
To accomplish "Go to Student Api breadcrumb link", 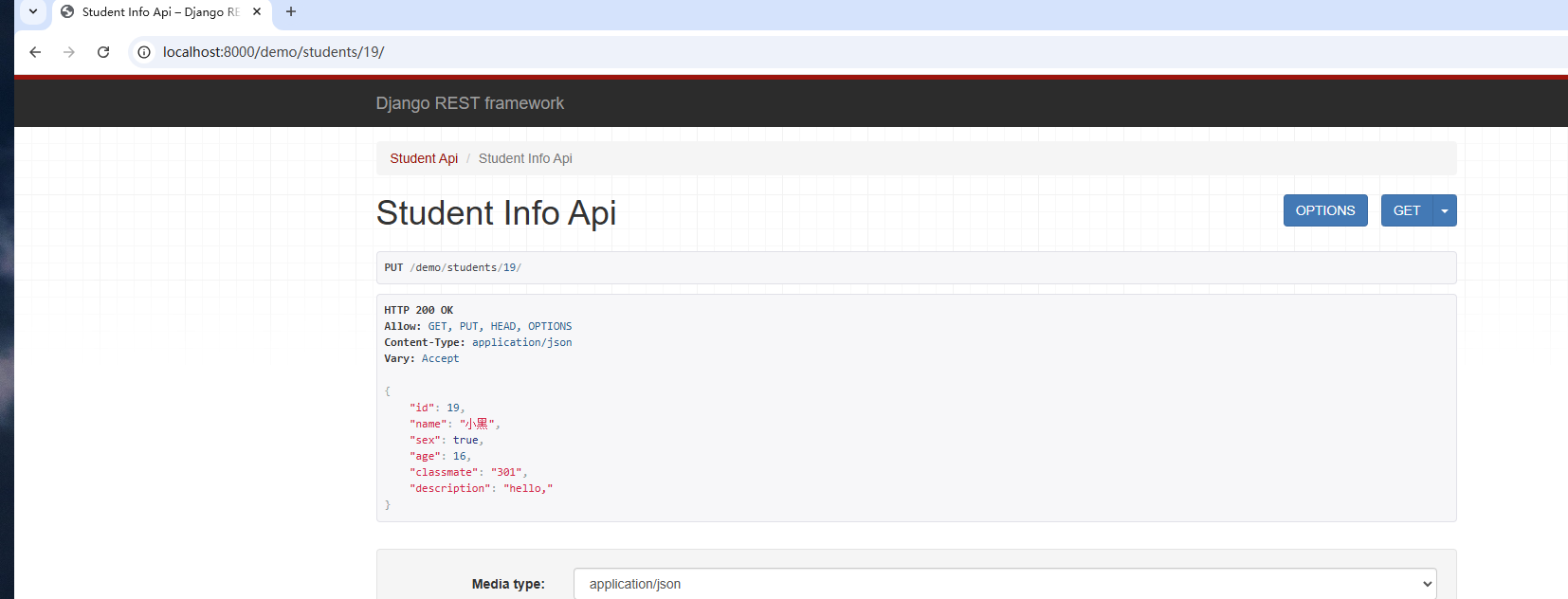I will tap(424, 158).
